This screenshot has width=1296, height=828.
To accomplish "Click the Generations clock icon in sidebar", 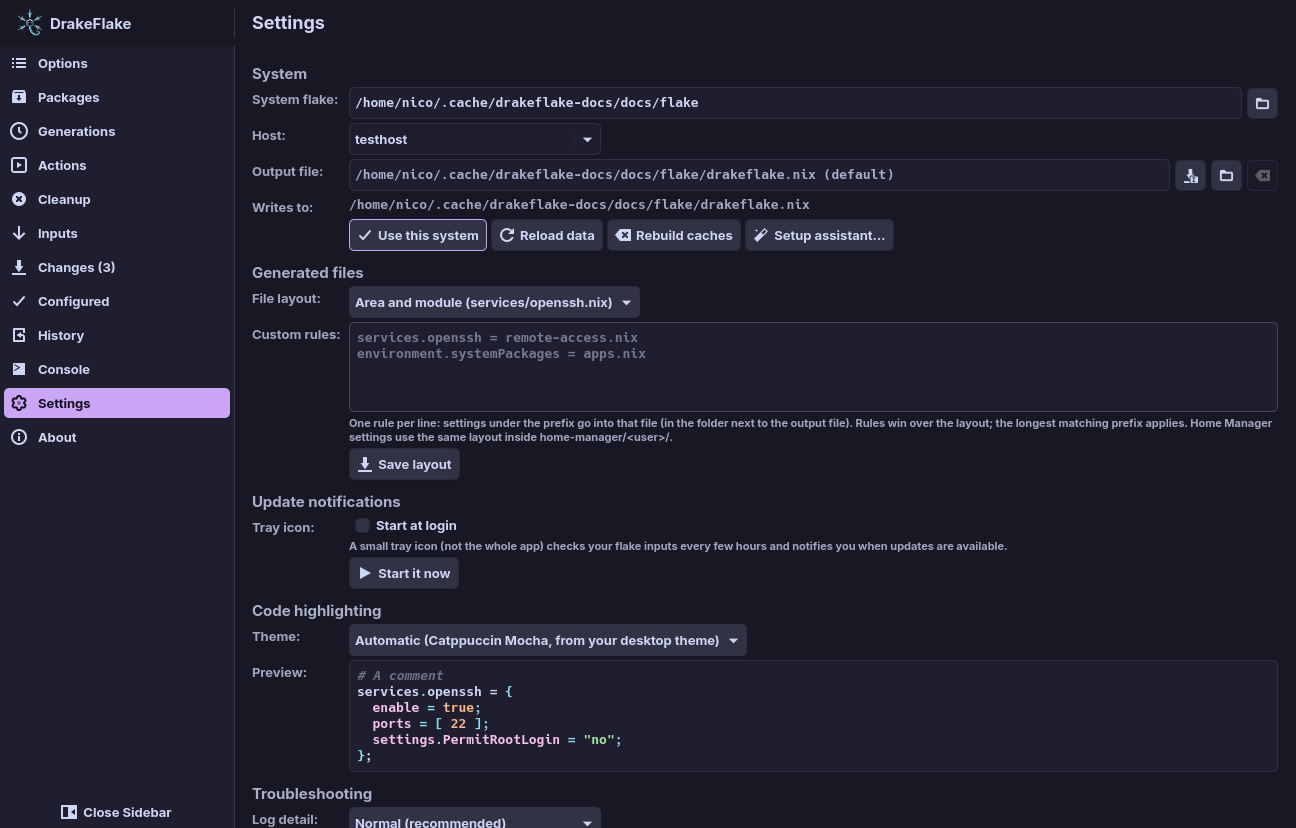I will tap(19, 131).
